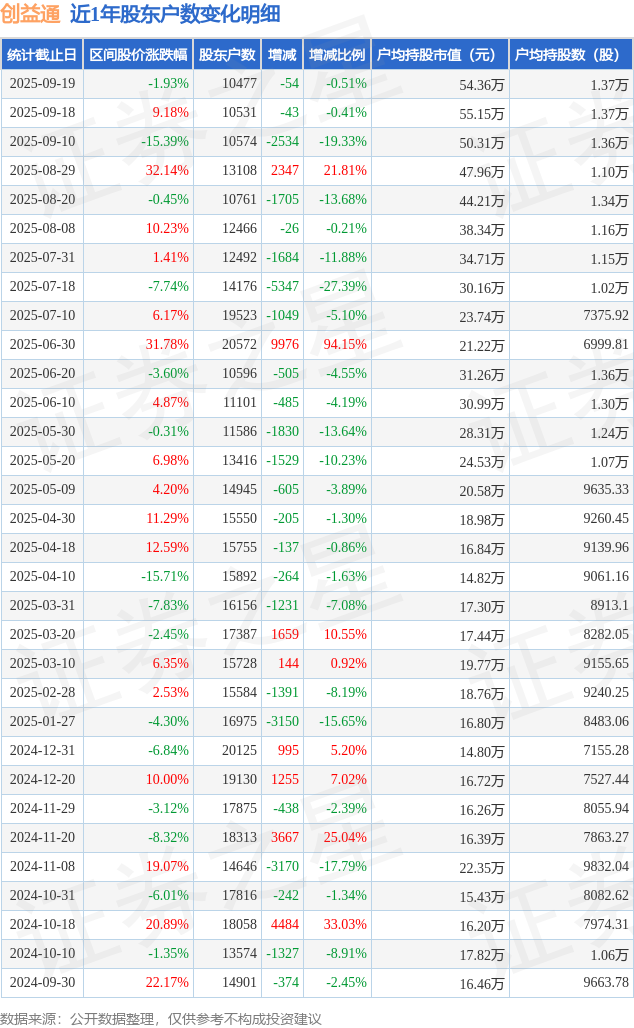Viewport: 634px width, 1028px height.
Task: Select the 2025-09-19 date cell
Action: pos(41,84)
